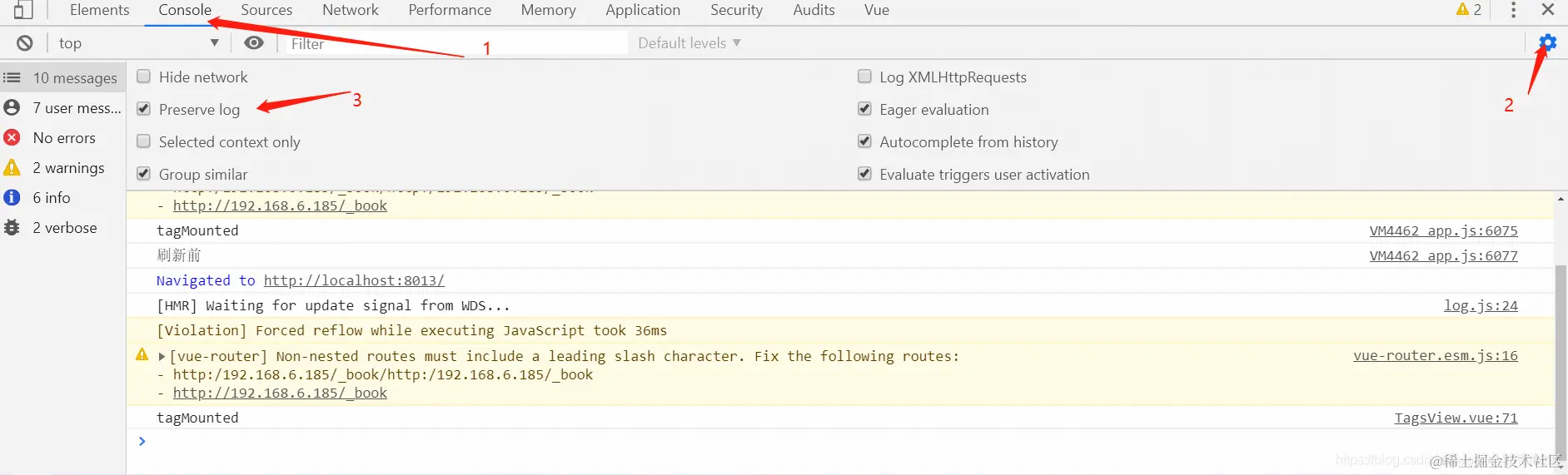Expand the vue-router warning message
This screenshot has height=475, width=1568.
[x=162, y=356]
